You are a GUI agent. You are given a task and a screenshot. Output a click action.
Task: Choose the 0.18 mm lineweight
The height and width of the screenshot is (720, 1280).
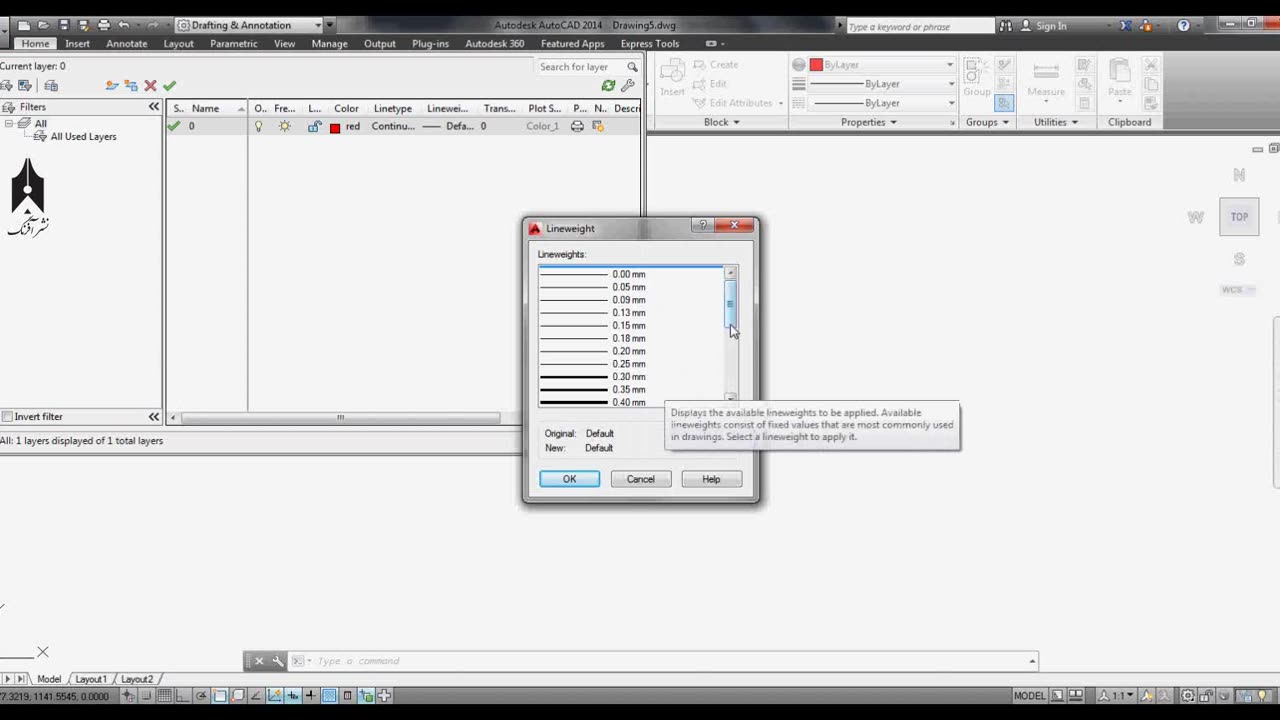point(631,339)
